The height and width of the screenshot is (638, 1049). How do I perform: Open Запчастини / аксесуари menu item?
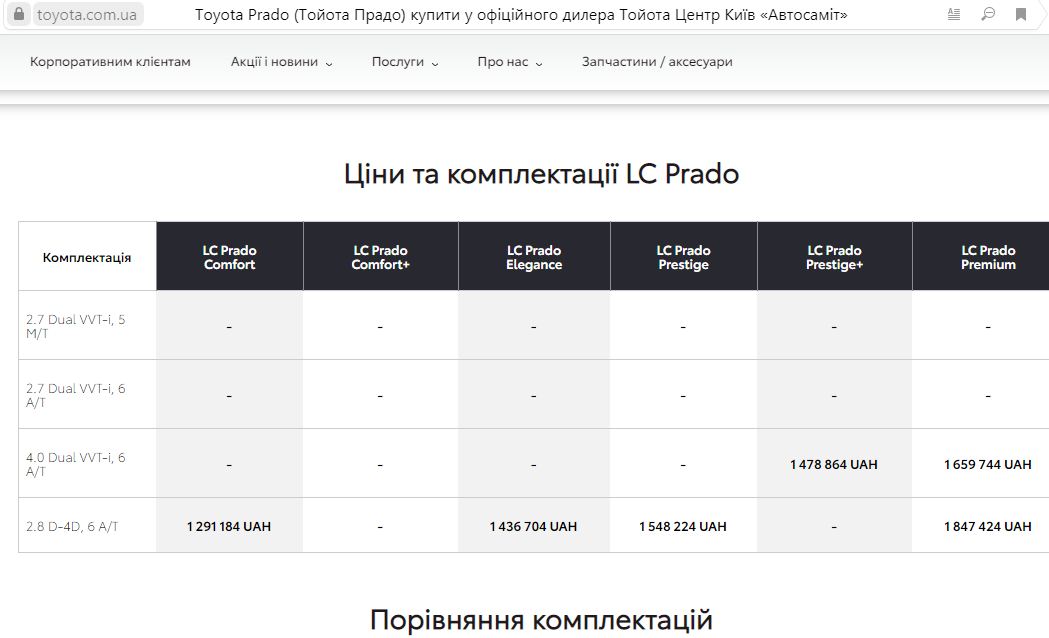657,62
